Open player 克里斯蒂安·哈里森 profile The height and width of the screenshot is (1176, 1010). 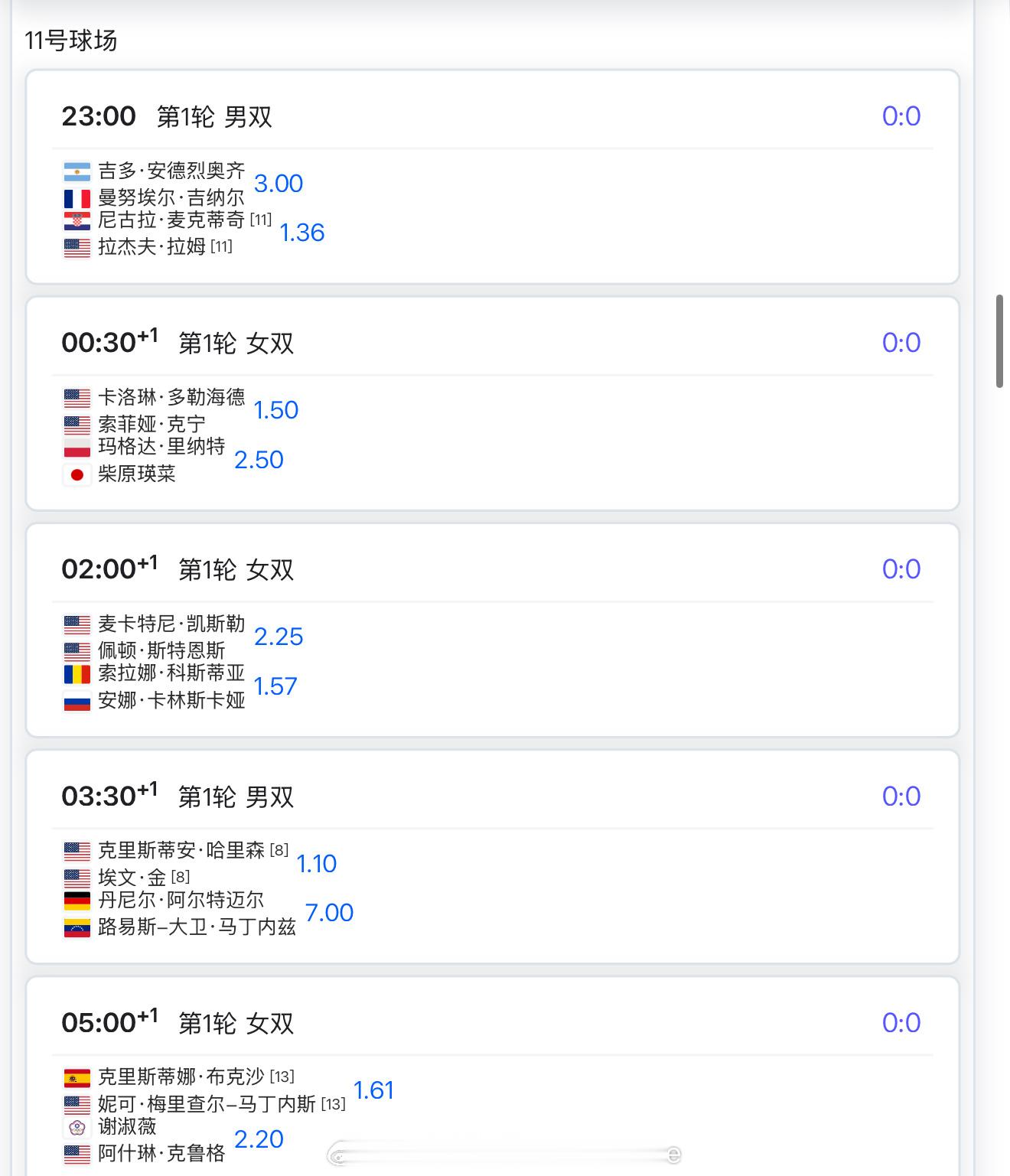(181, 851)
